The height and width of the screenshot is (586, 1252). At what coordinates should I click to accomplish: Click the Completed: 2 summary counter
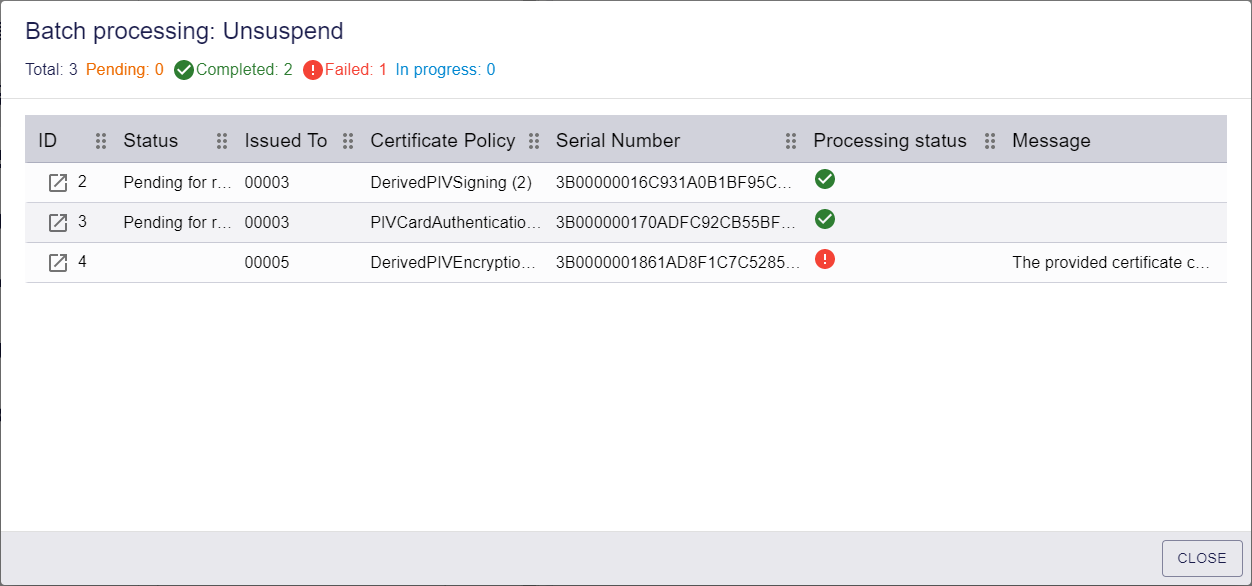pyautogui.click(x=233, y=70)
